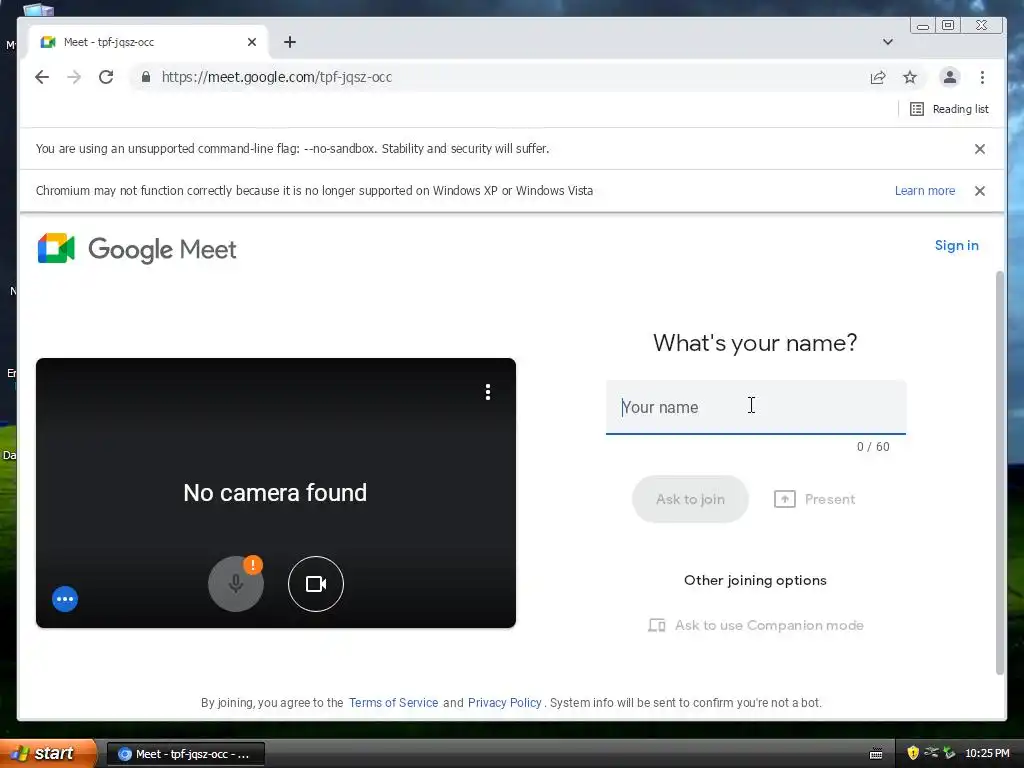Reload the Meet page

106,77
